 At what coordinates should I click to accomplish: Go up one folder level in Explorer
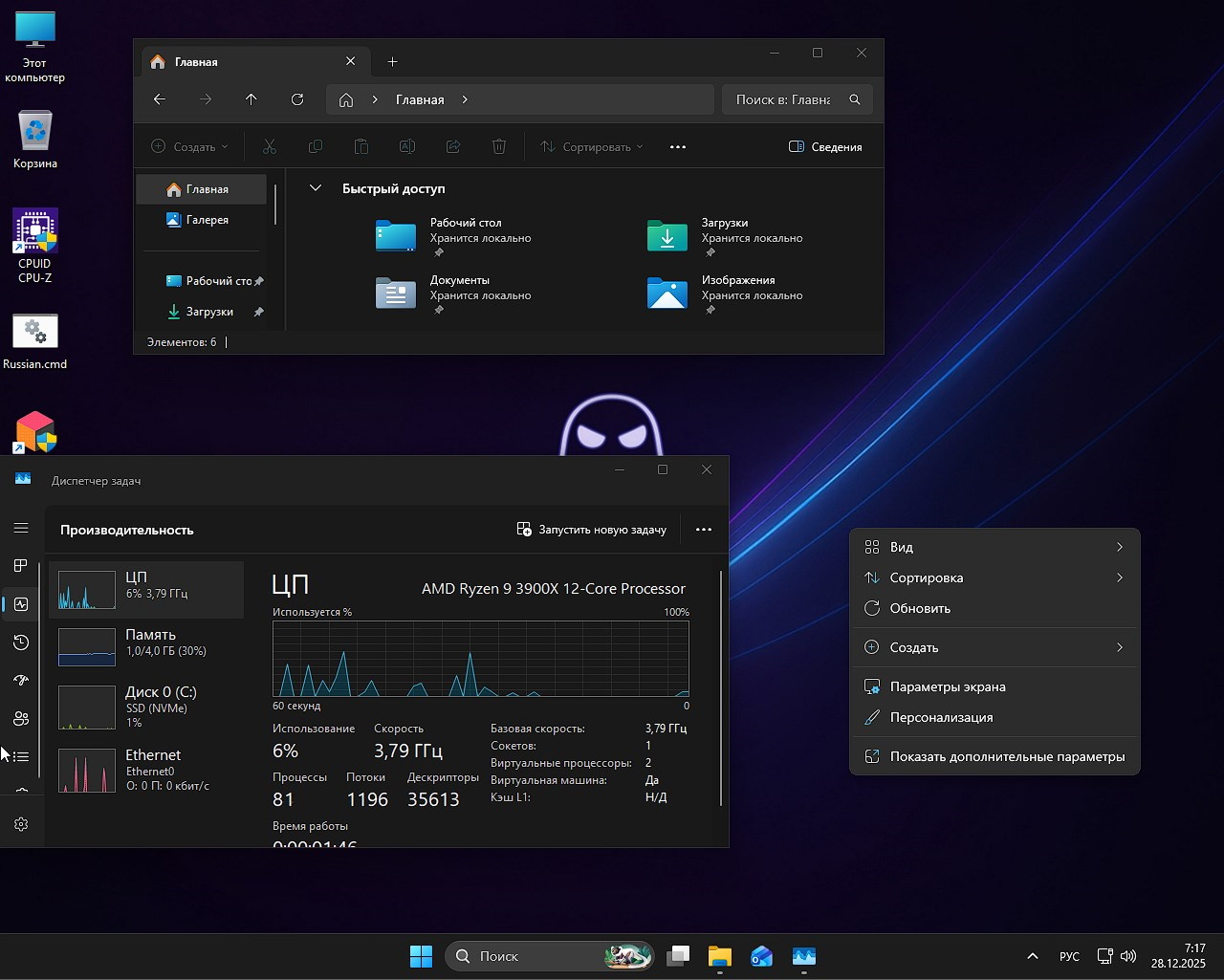coord(251,99)
